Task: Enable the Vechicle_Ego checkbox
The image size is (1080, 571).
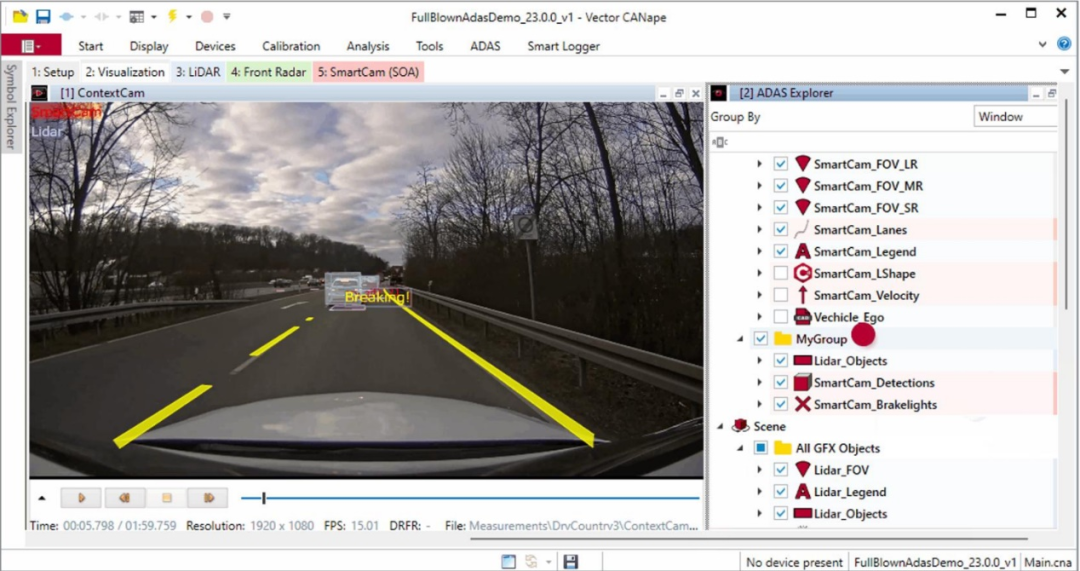Action: pyautogui.click(x=780, y=317)
